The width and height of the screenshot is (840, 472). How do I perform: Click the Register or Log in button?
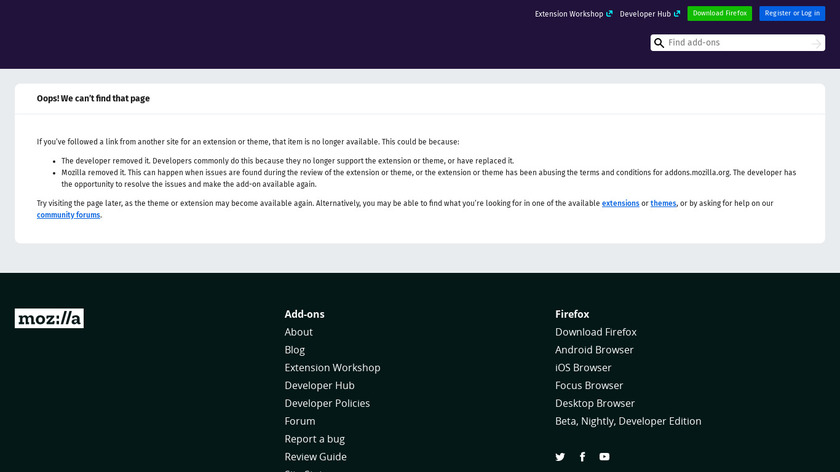tap(792, 13)
